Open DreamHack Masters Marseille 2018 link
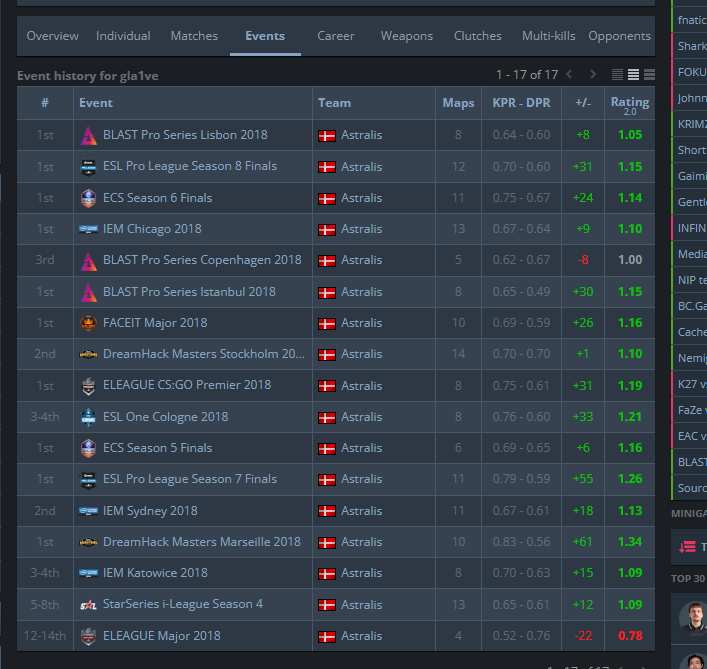 [202, 542]
